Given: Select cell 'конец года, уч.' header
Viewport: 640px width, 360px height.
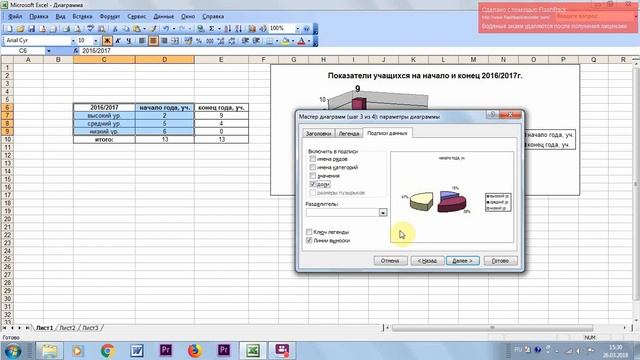Looking at the screenshot, I should point(221,107).
